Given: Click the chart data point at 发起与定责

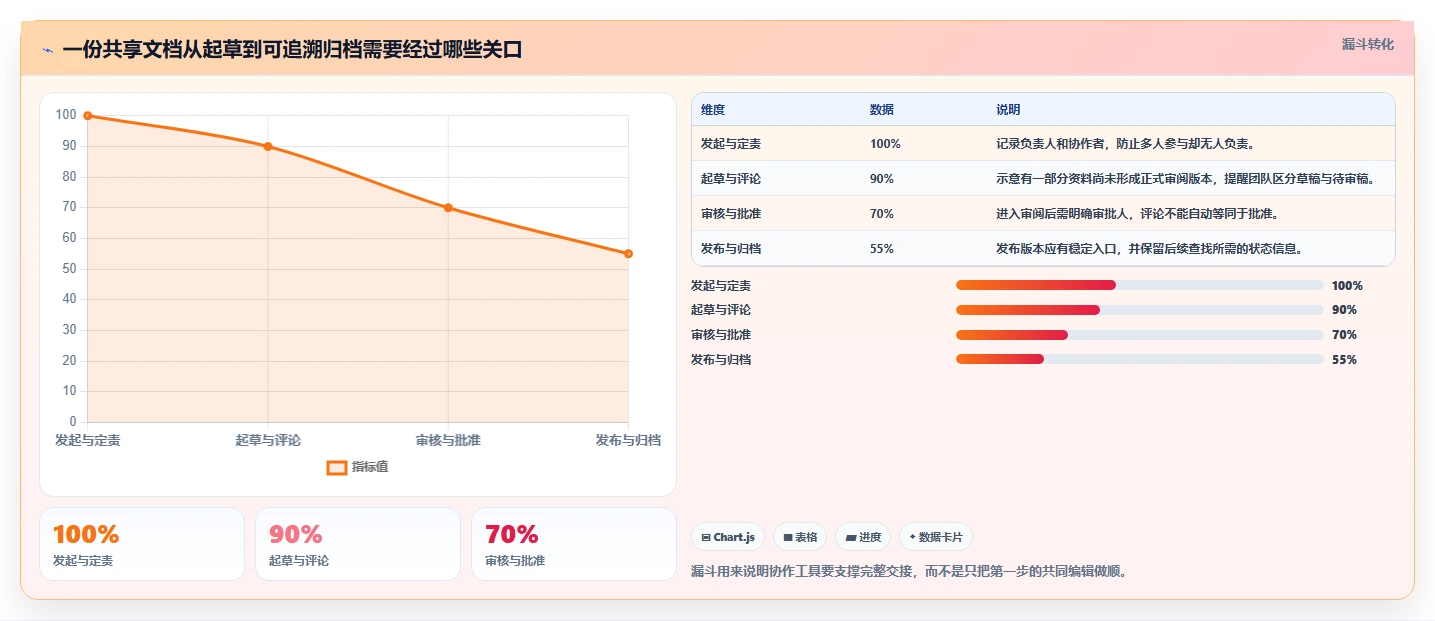Looking at the screenshot, I should pos(88,116).
